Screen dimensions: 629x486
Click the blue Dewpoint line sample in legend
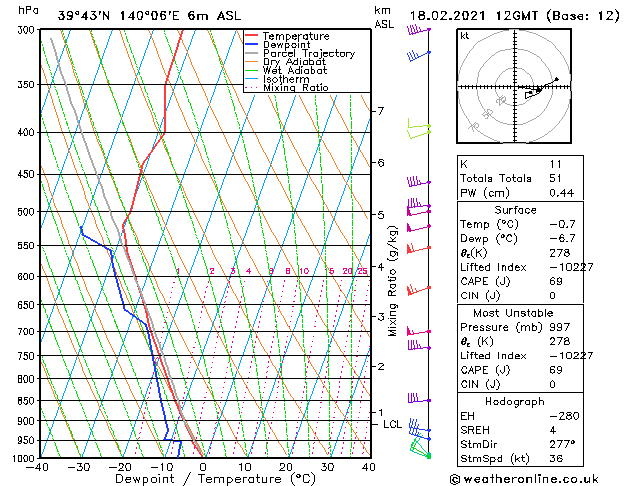click(252, 45)
